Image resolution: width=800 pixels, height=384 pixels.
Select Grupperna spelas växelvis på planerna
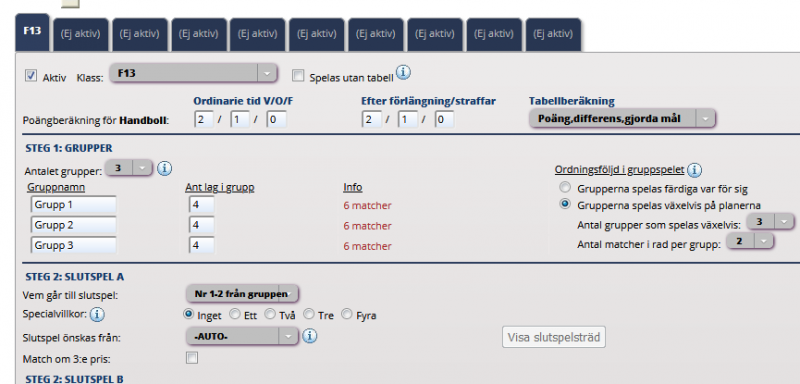[x=565, y=204]
